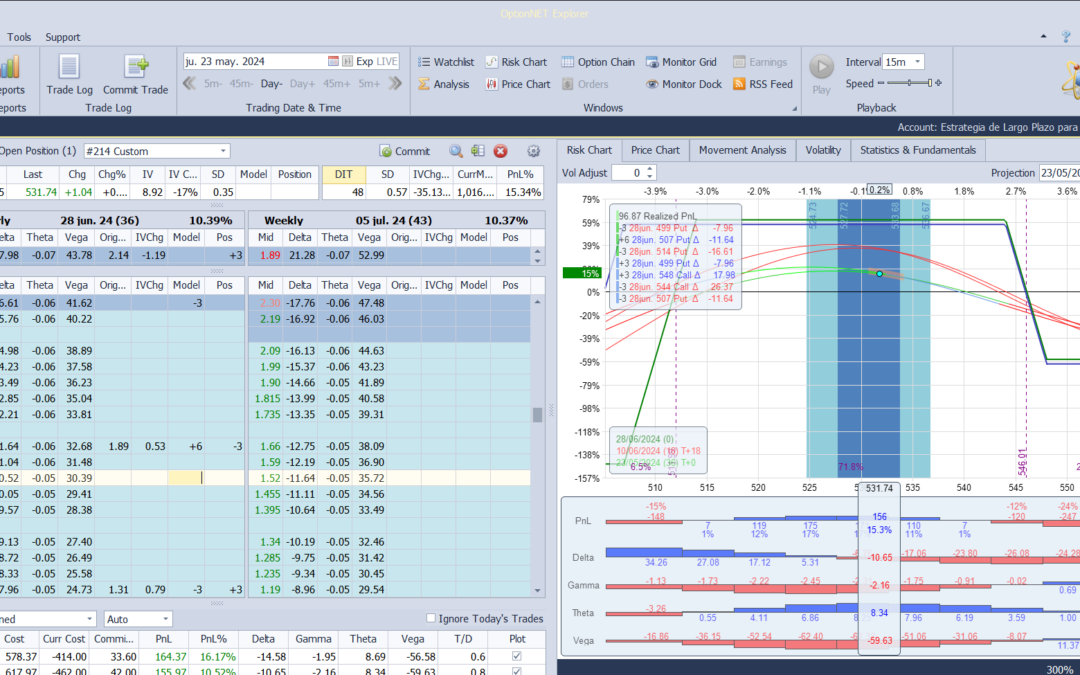The width and height of the screenshot is (1080, 675).
Task: Click the 1.52 Mid price cell
Action: click(266, 478)
